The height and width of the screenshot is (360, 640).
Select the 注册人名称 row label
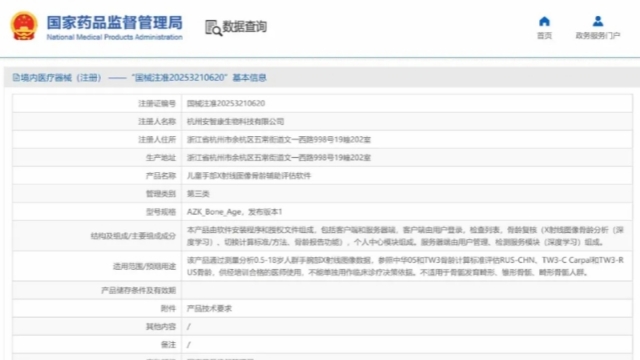tap(157, 122)
